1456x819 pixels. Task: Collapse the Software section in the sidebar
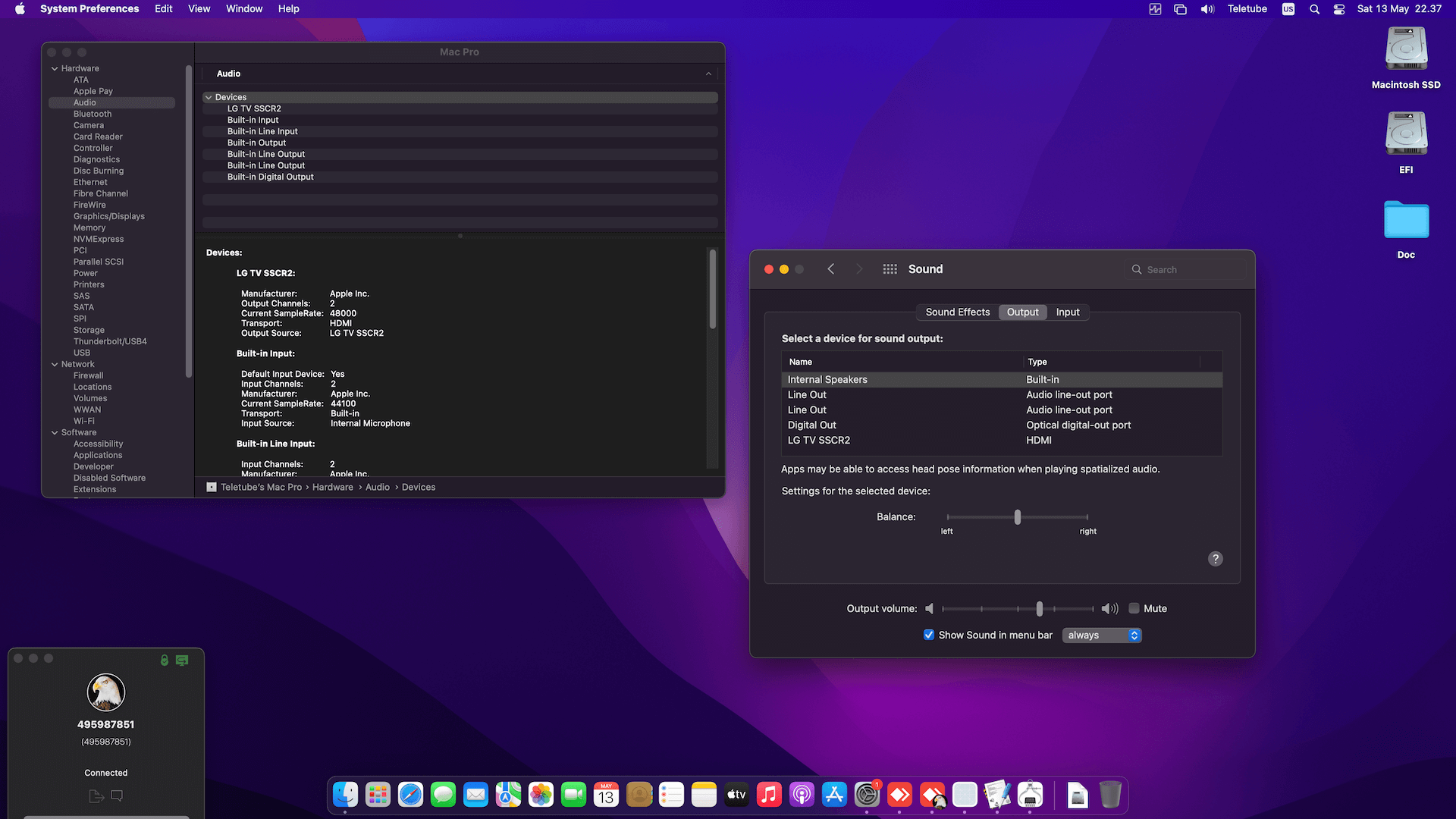point(55,432)
